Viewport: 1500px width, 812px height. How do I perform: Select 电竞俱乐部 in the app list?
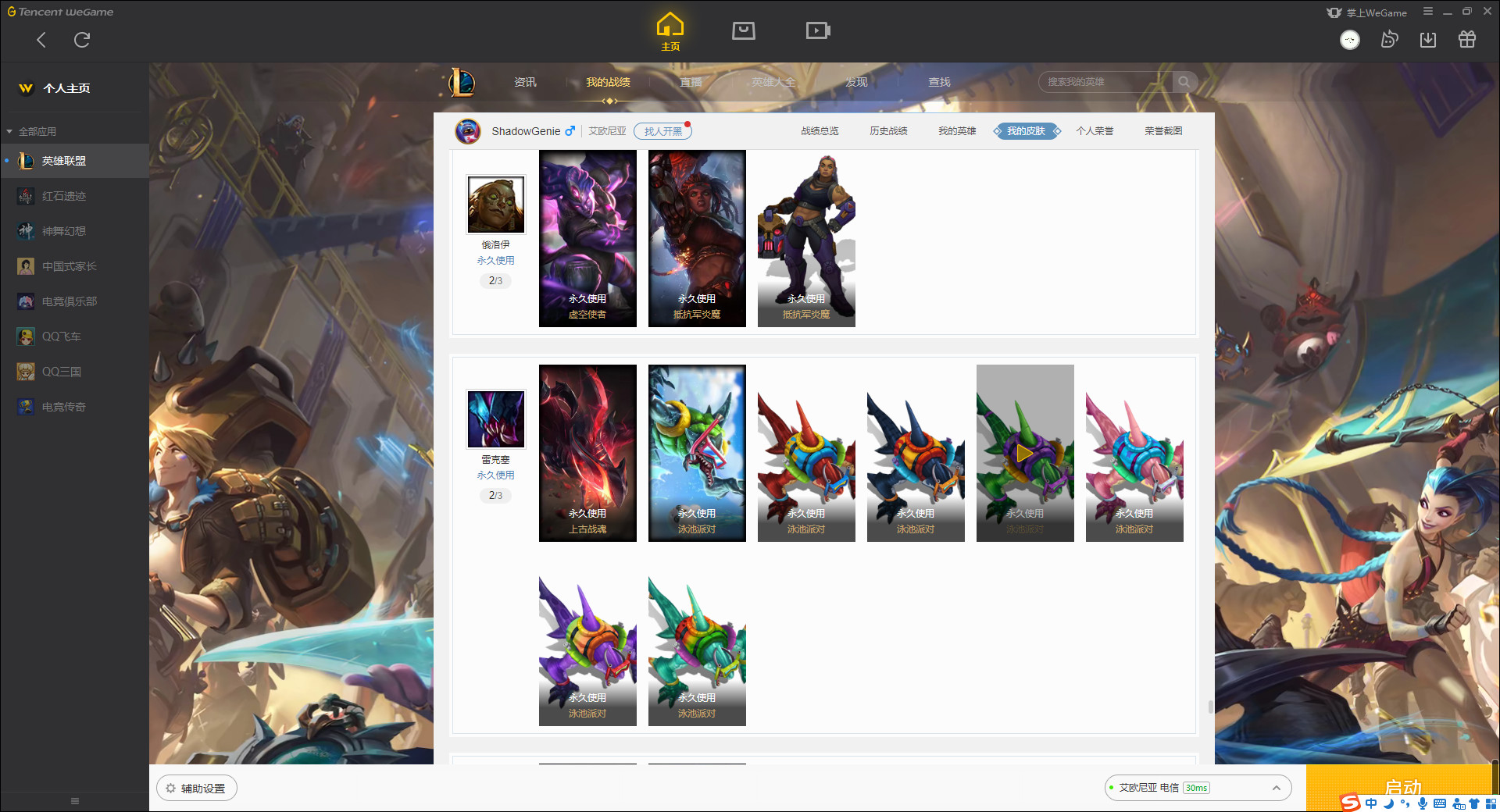pyautogui.click(x=74, y=301)
